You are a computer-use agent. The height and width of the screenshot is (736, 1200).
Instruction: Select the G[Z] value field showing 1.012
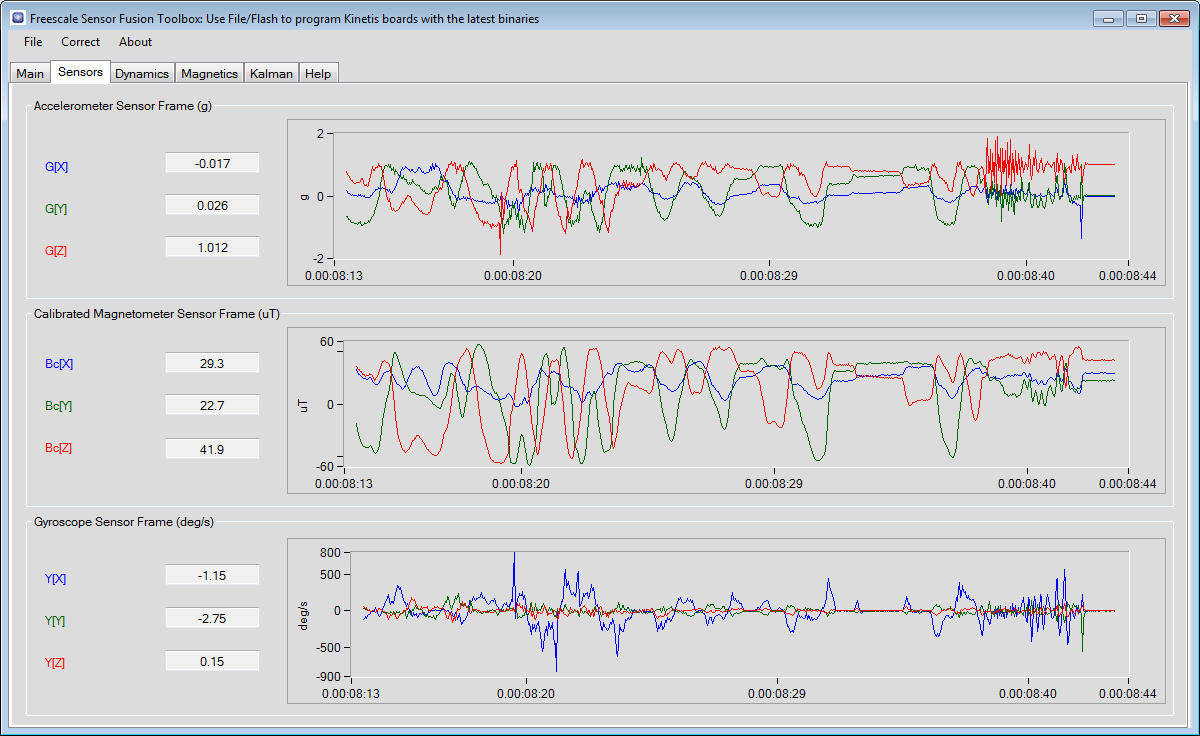pyautogui.click(x=212, y=247)
